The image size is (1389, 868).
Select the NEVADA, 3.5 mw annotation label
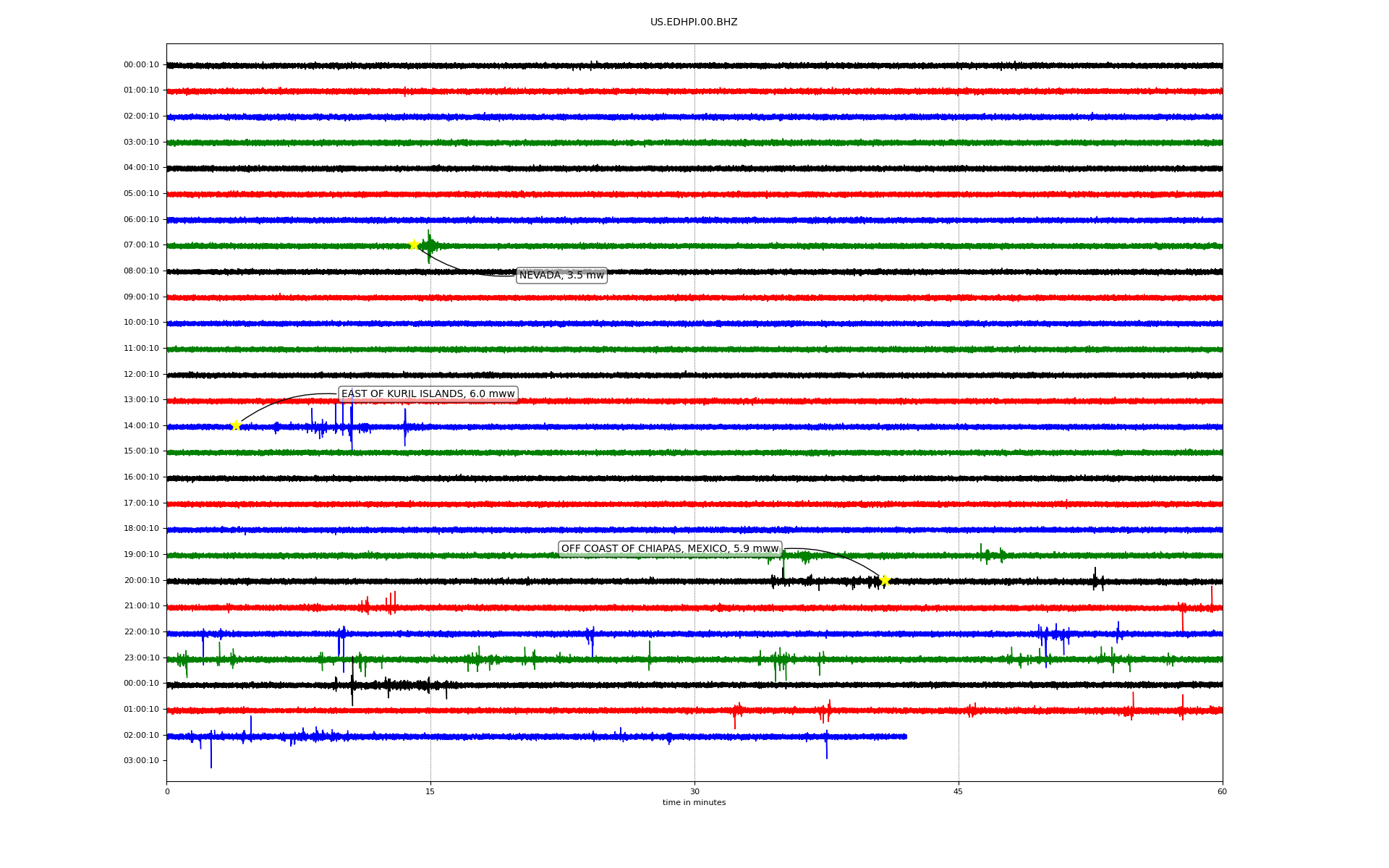[x=561, y=276]
